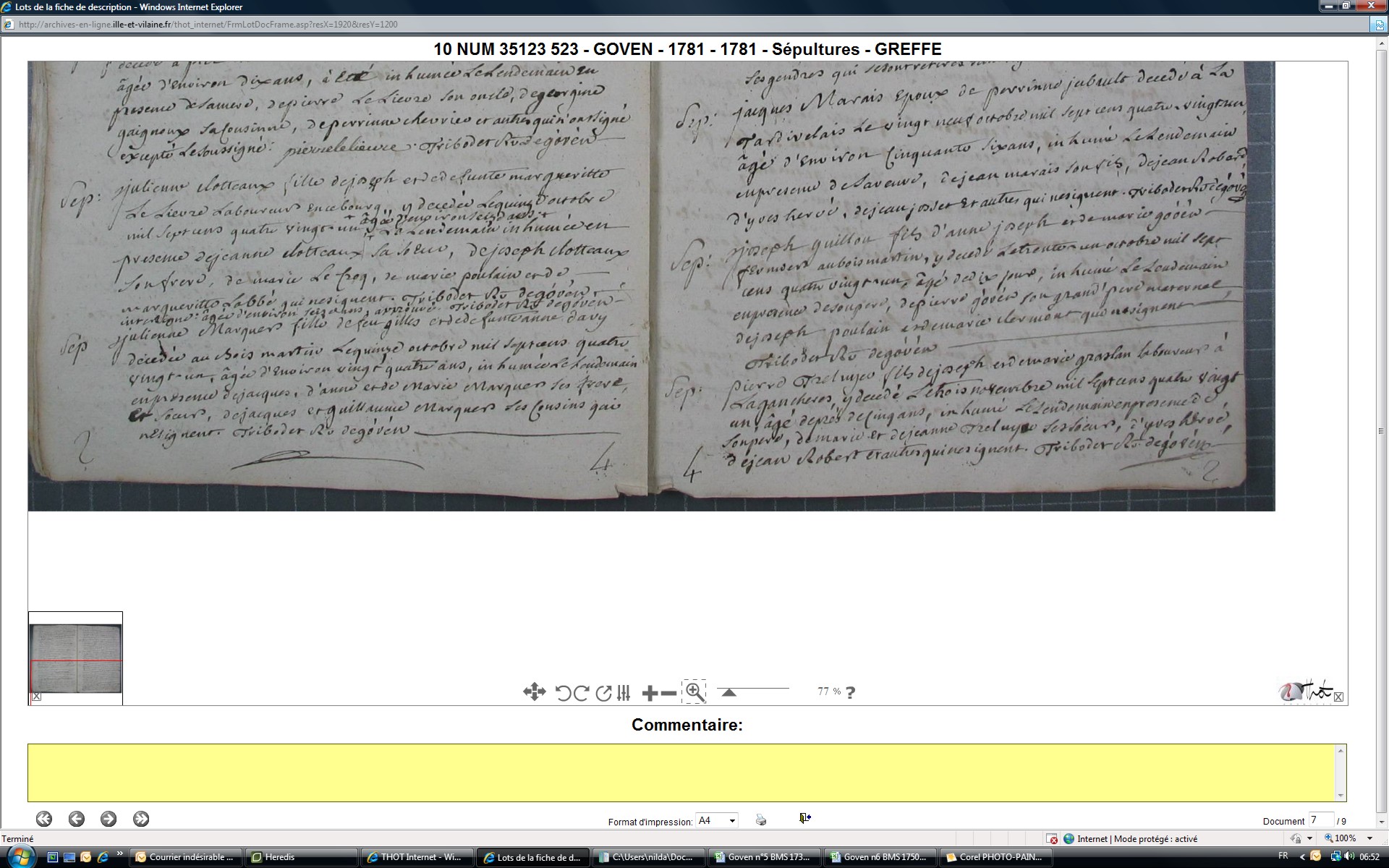Jump to the last document page
Viewport: 1389px width, 868px height.
click(x=141, y=819)
